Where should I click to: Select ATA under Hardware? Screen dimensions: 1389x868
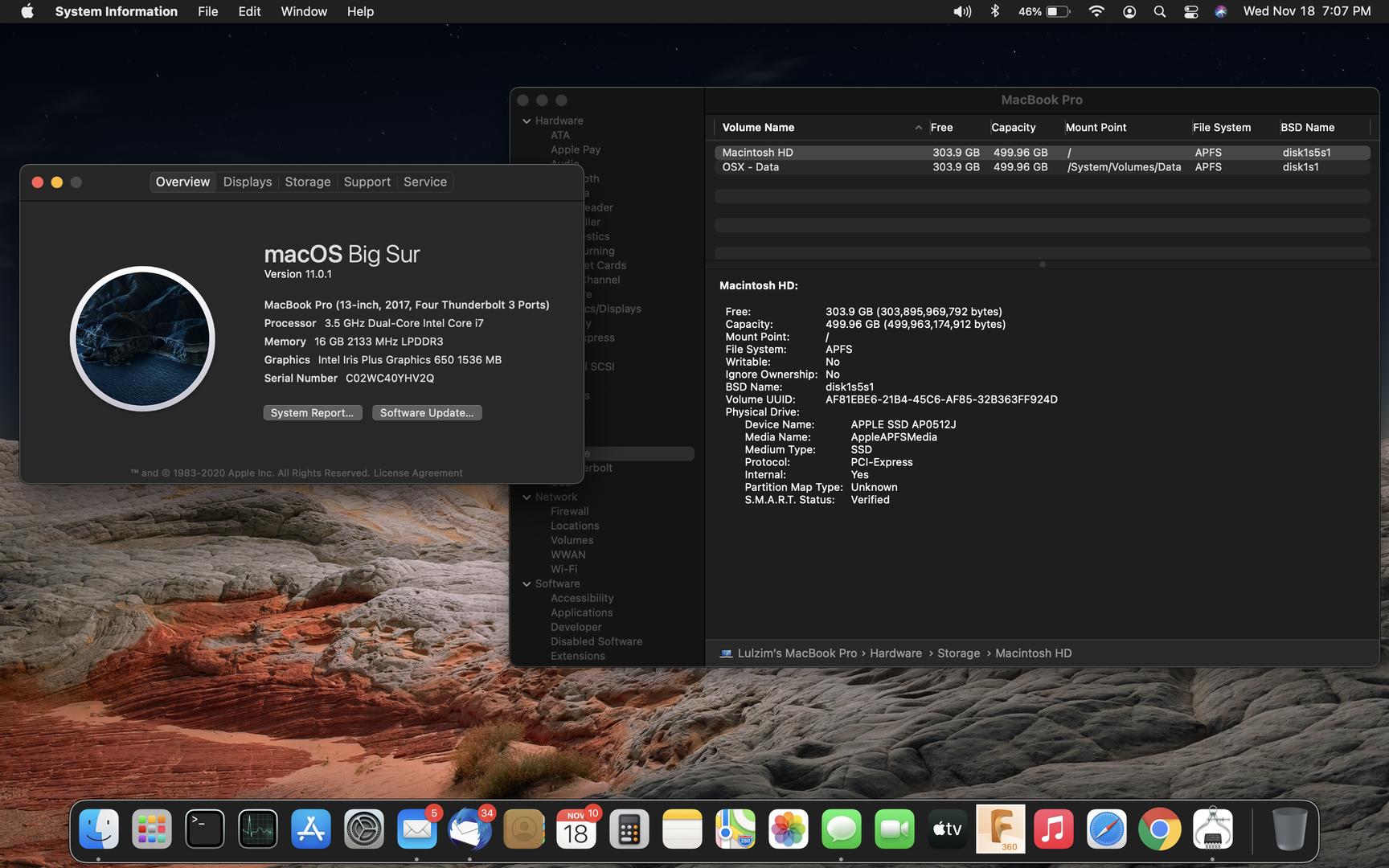560,136
